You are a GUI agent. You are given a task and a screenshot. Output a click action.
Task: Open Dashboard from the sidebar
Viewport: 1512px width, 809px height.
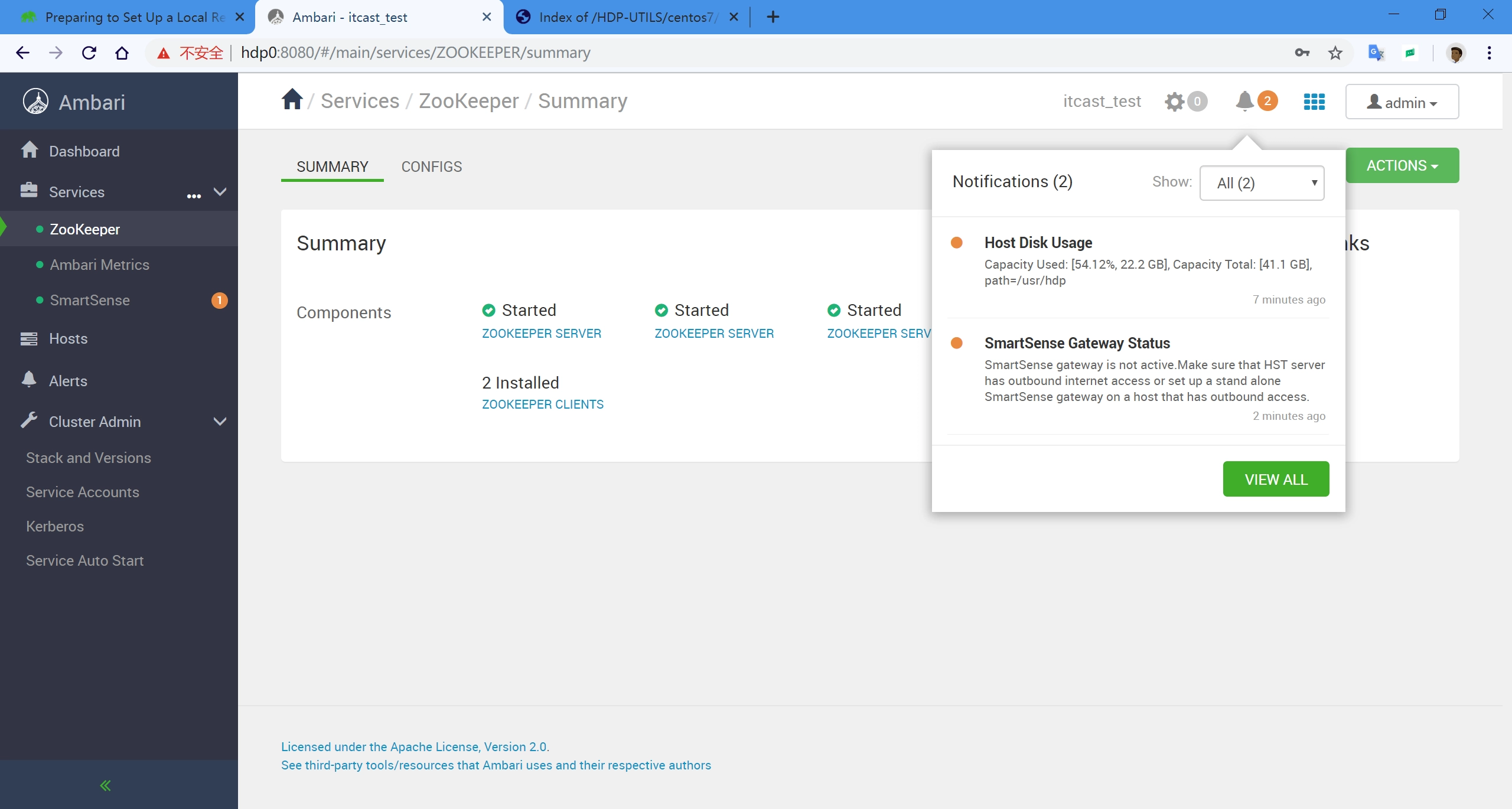(84, 151)
